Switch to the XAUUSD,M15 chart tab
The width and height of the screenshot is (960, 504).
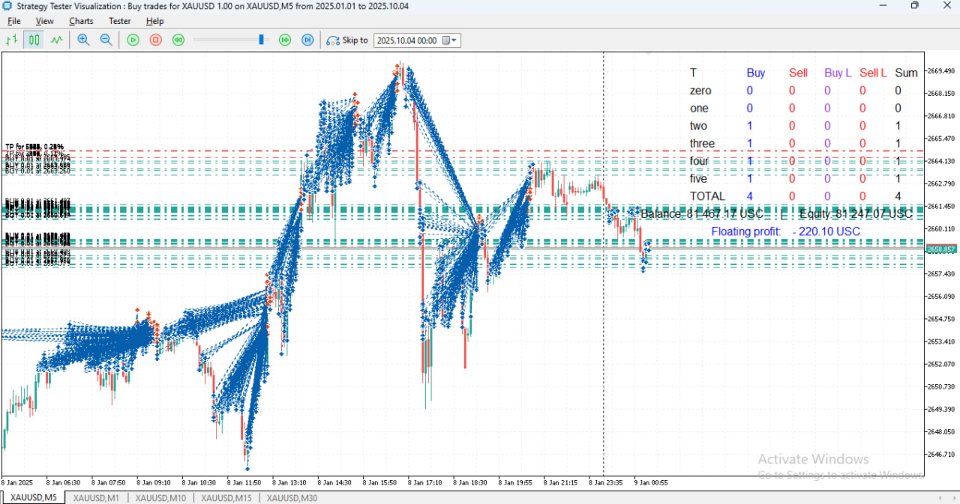[x=226, y=497]
